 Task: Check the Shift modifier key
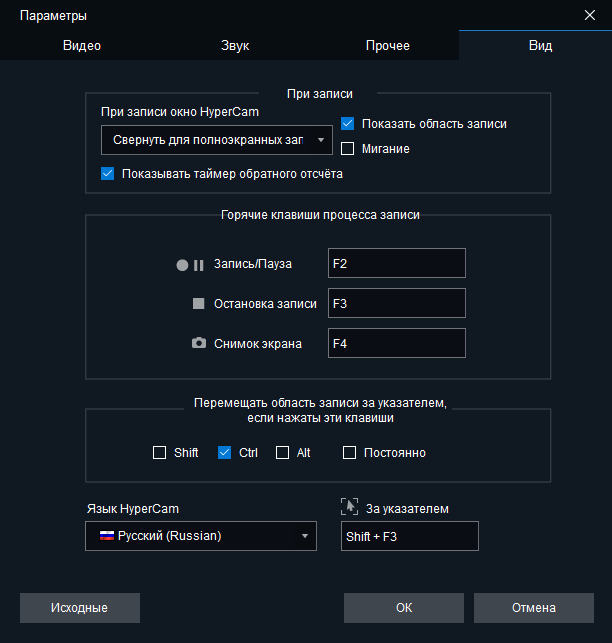coord(159,453)
